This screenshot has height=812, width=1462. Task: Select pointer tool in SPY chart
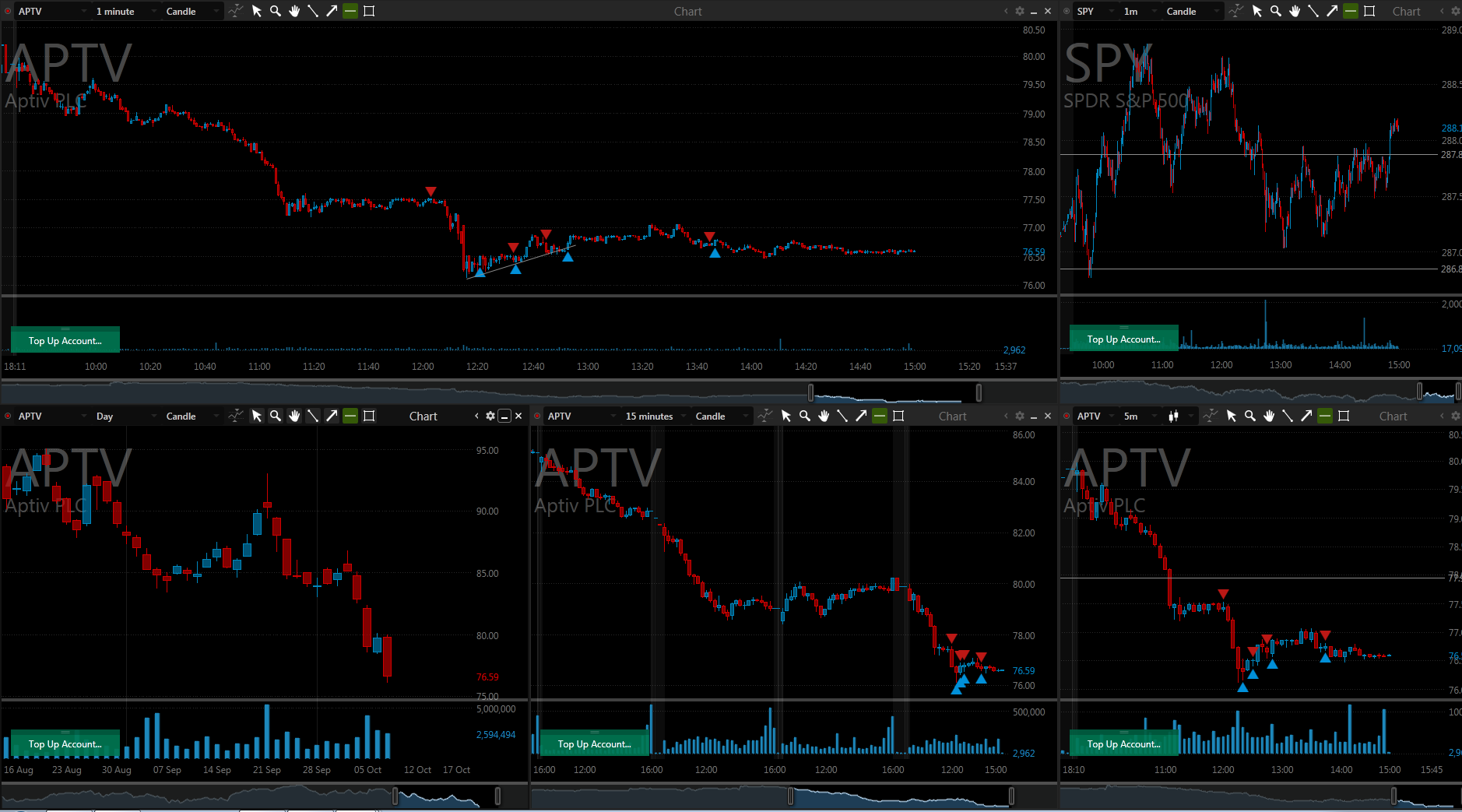[x=1257, y=11]
